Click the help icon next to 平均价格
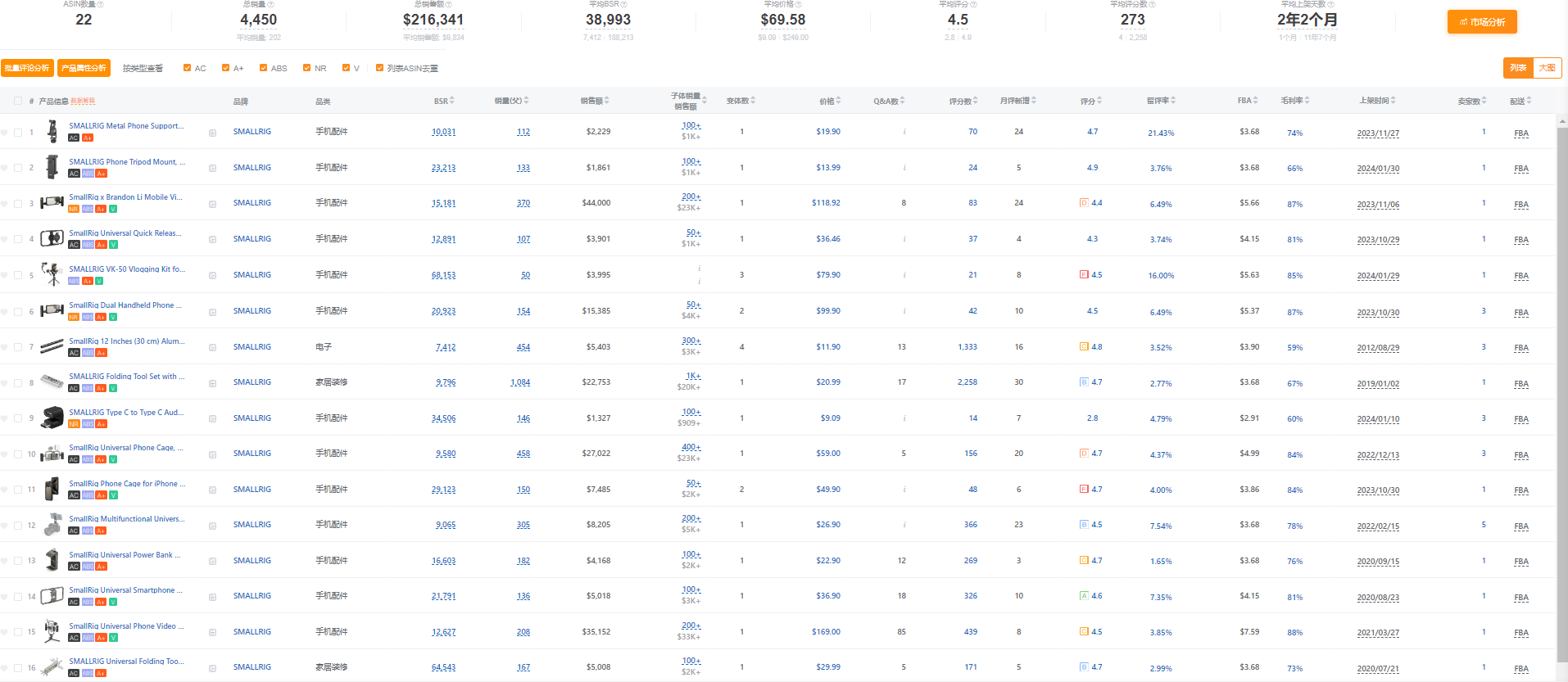The height and width of the screenshot is (682, 1568). coord(798,5)
